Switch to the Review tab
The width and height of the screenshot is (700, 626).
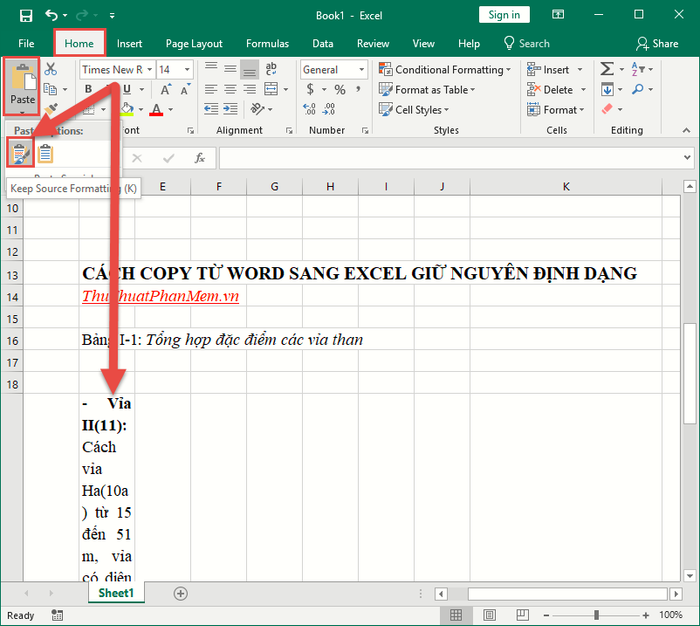point(373,43)
